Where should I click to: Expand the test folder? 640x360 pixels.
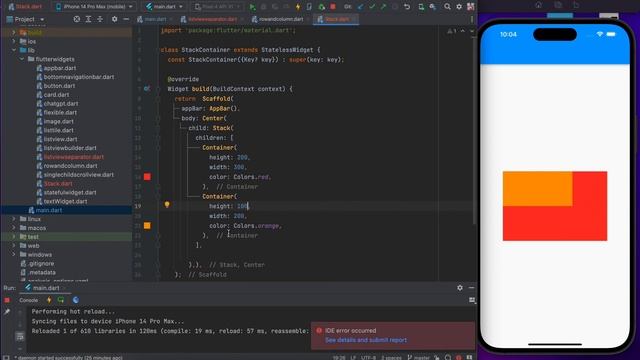(13, 237)
